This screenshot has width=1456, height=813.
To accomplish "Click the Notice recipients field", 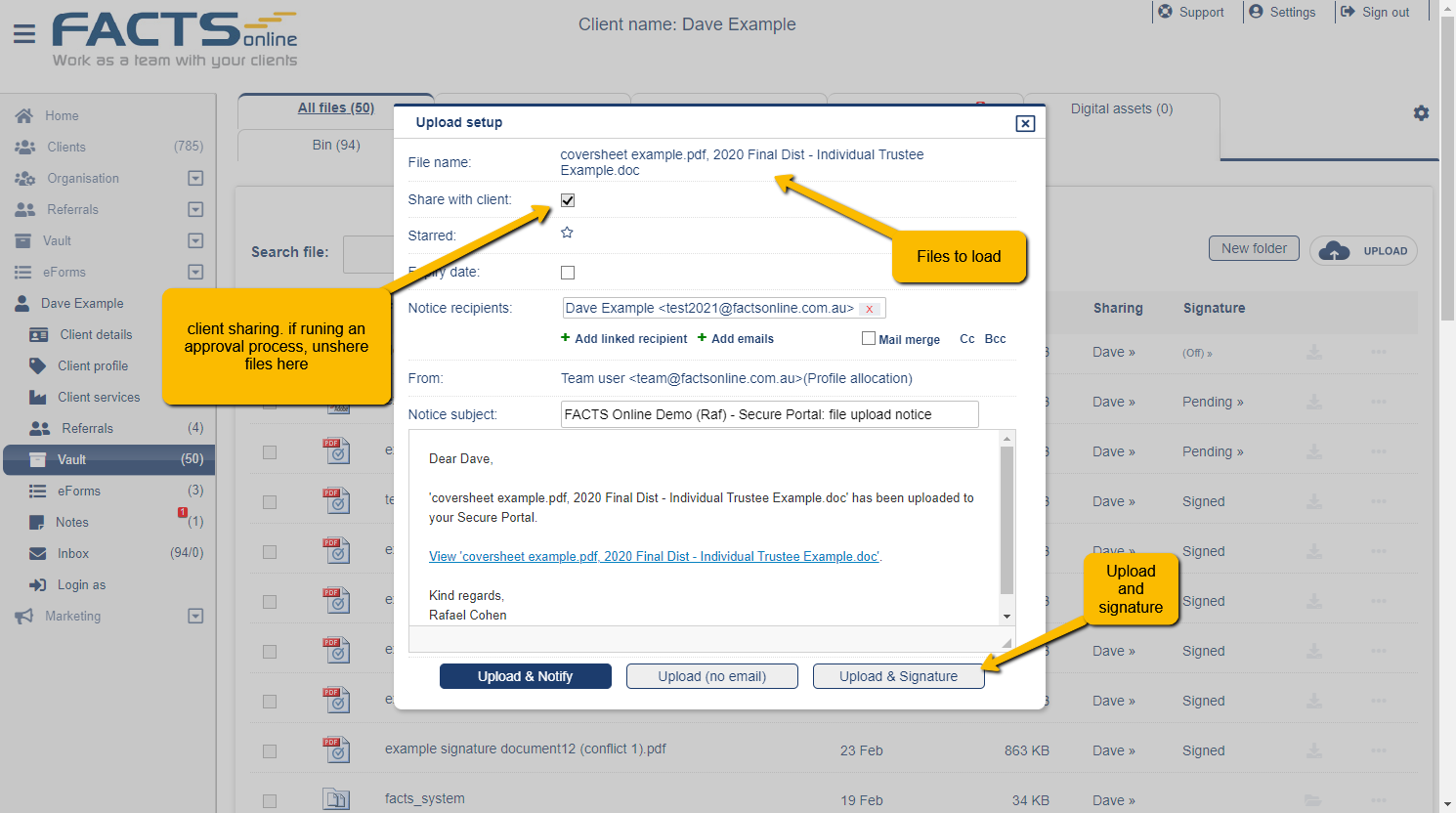I will (x=724, y=309).
